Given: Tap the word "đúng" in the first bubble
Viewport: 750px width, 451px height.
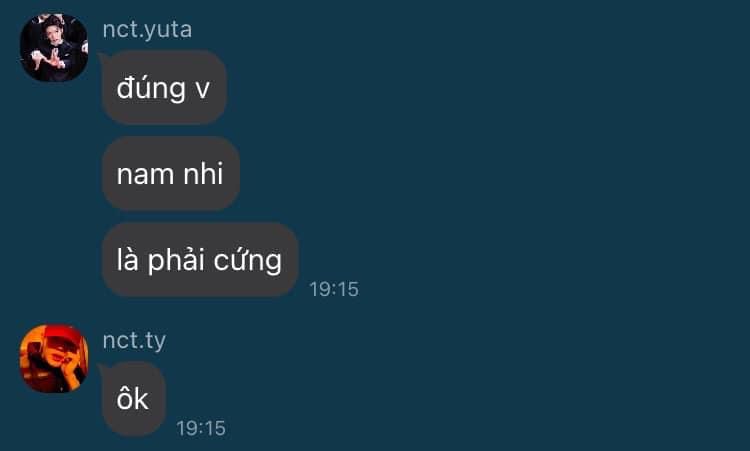Looking at the screenshot, I should 151,89.
